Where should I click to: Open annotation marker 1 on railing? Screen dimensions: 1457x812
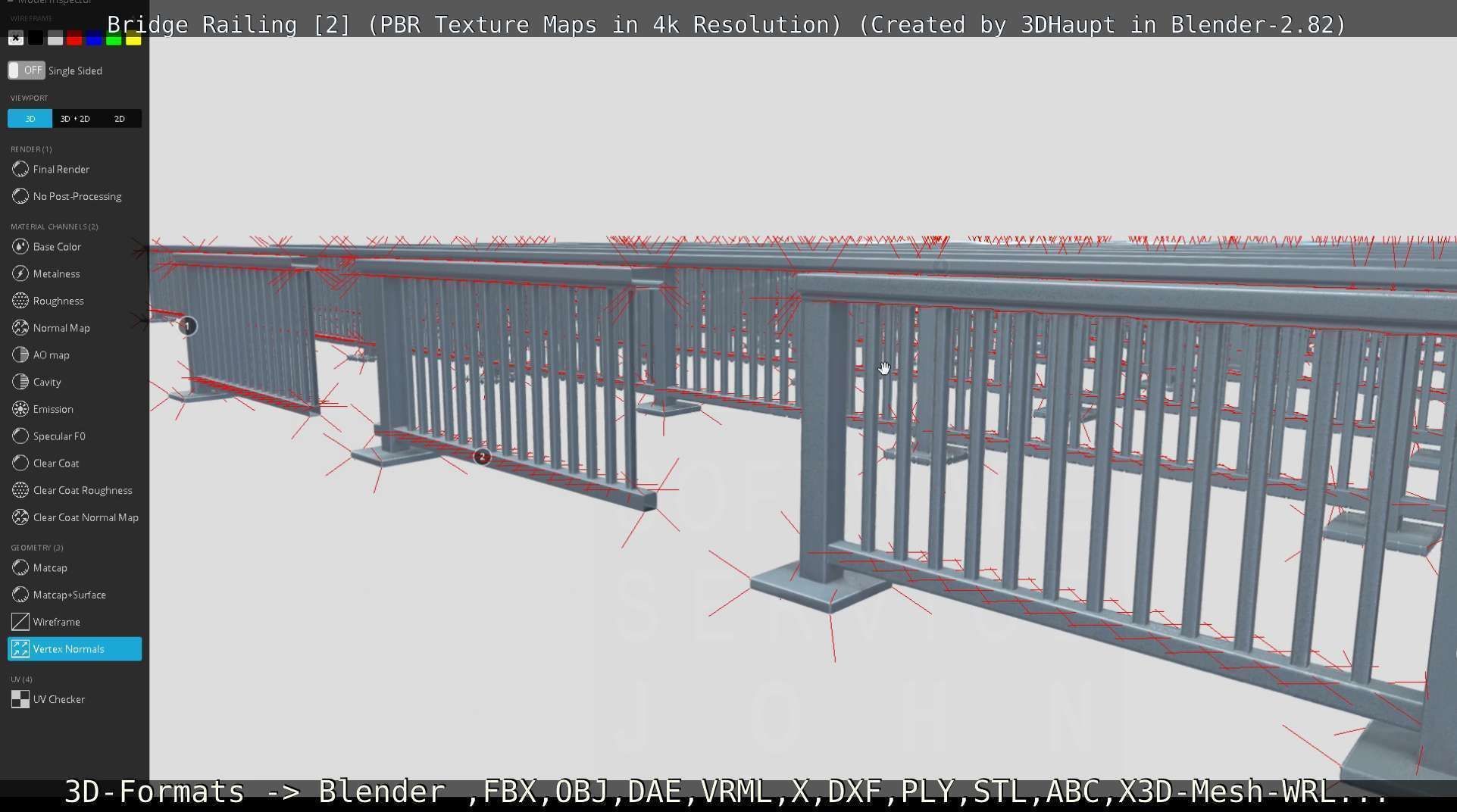187,326
